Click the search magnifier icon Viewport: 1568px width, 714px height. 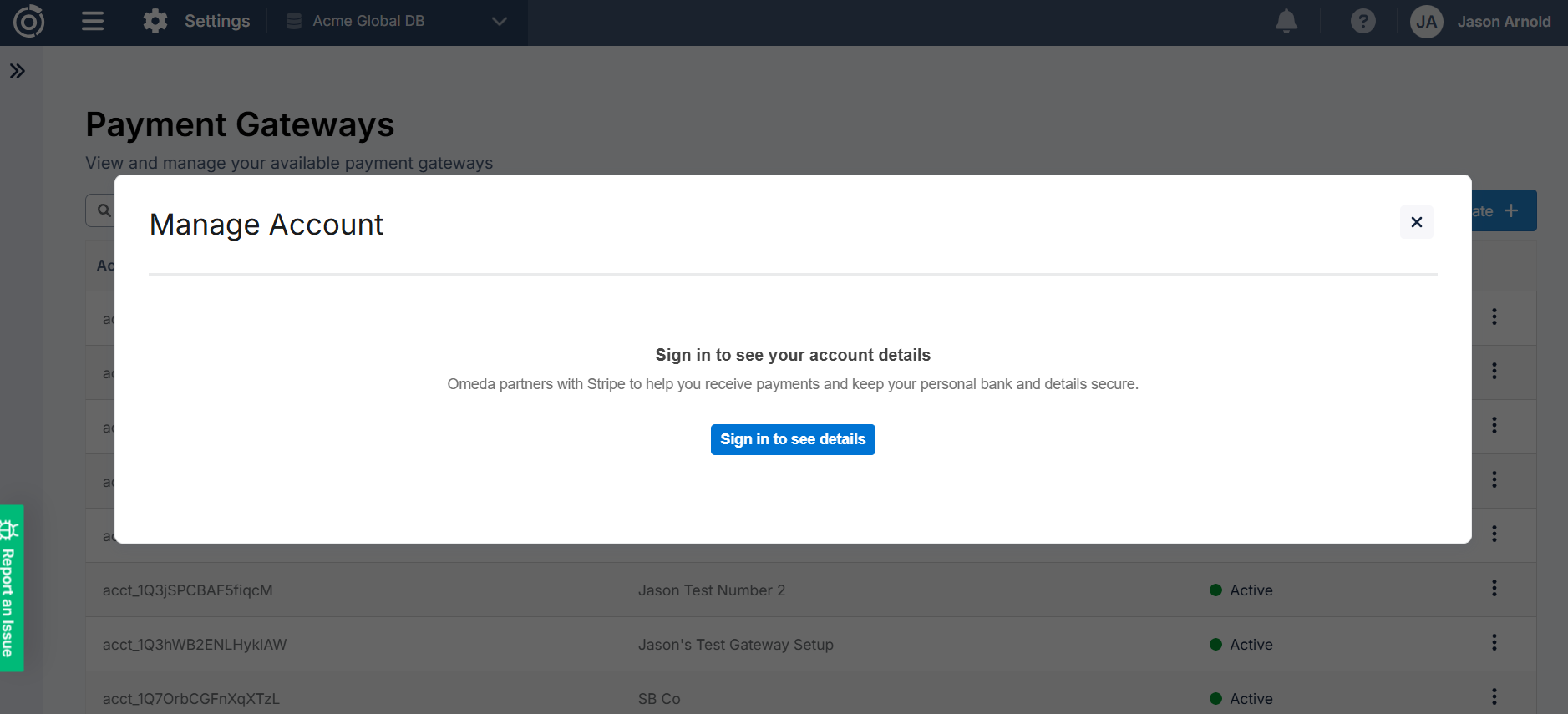(x=103, y=210)
